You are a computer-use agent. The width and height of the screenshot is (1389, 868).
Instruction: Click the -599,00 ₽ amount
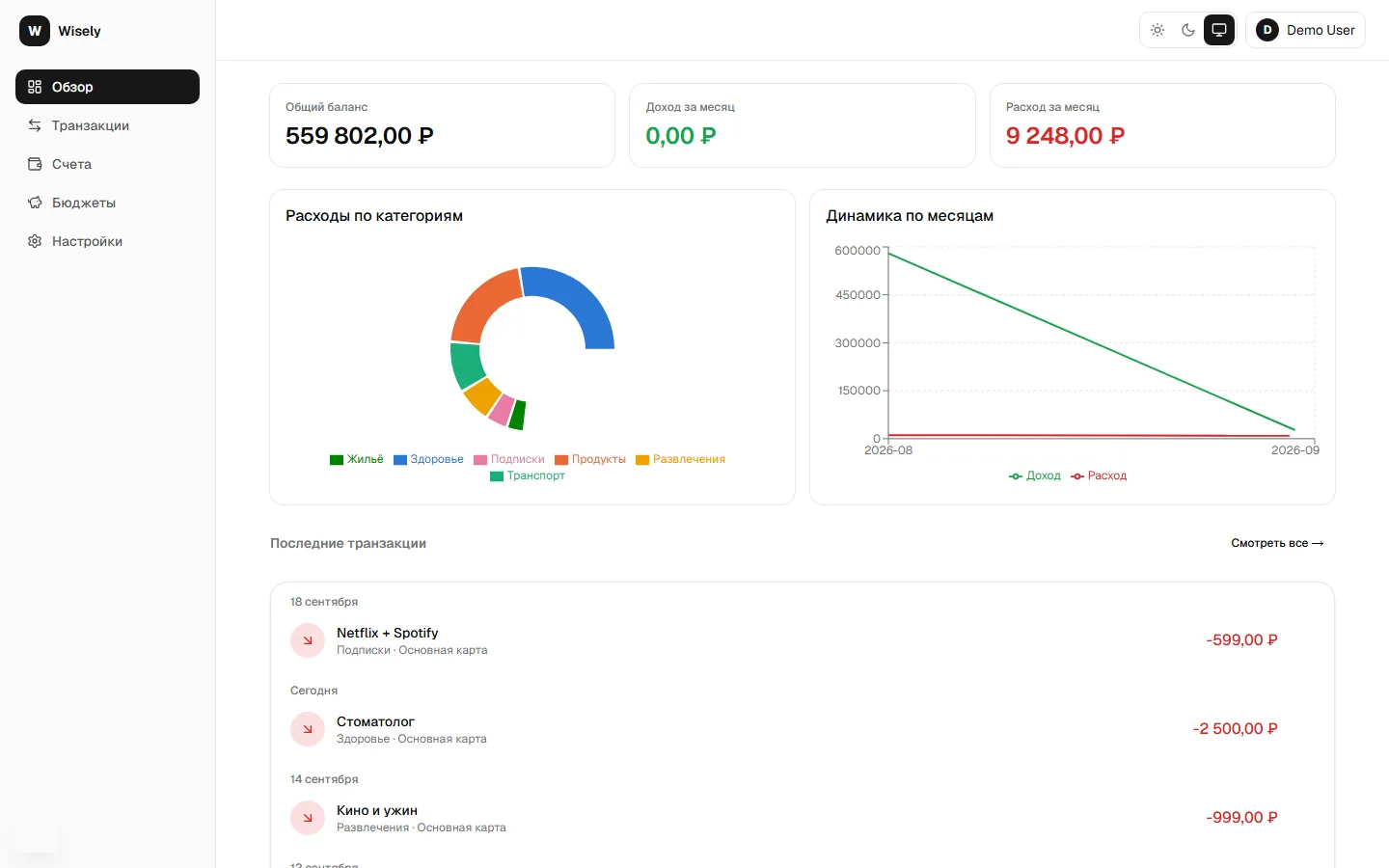click(1241, 640)
